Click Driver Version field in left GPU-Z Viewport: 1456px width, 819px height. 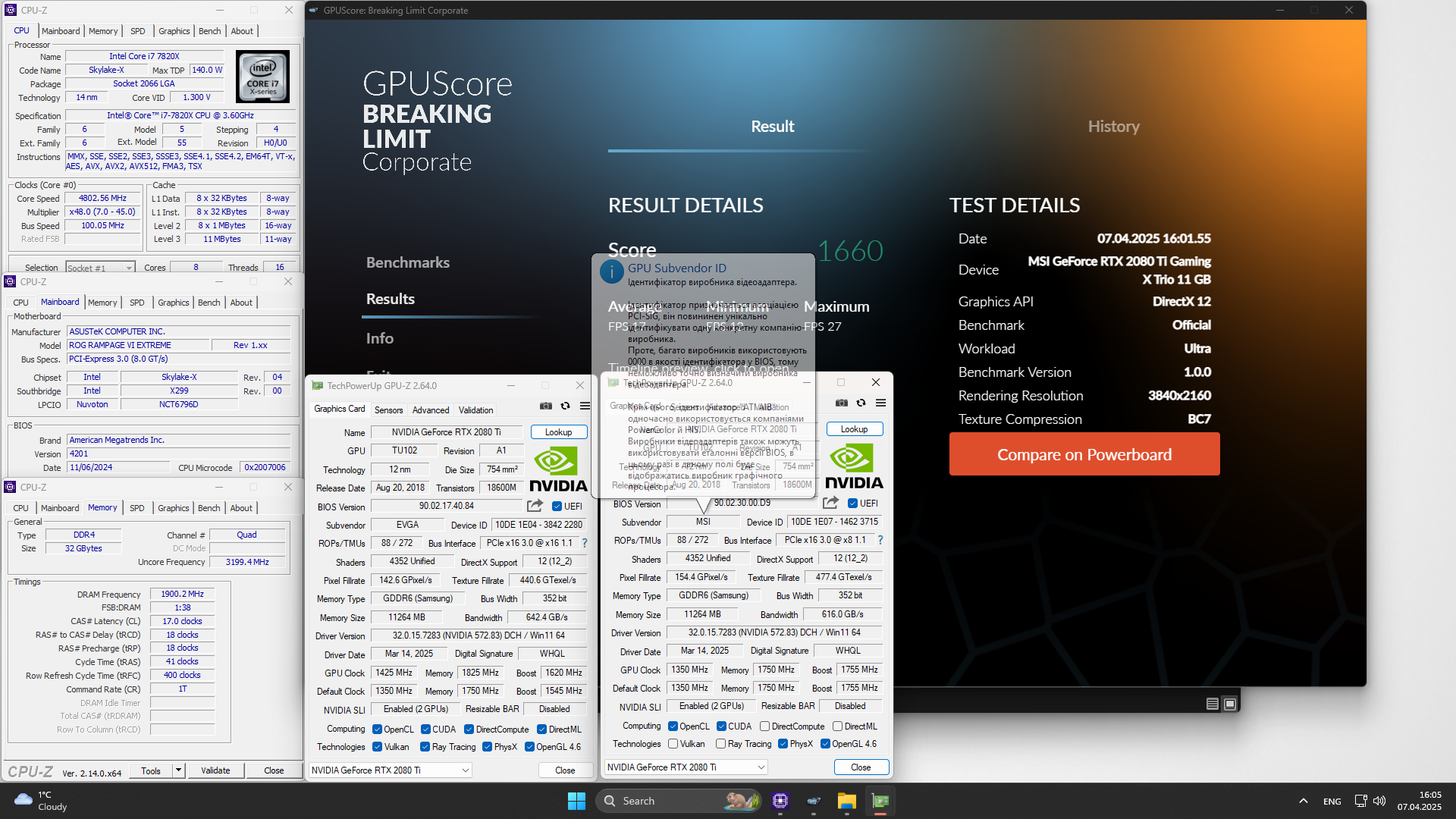pyautogui.click(x=479, y=635)
